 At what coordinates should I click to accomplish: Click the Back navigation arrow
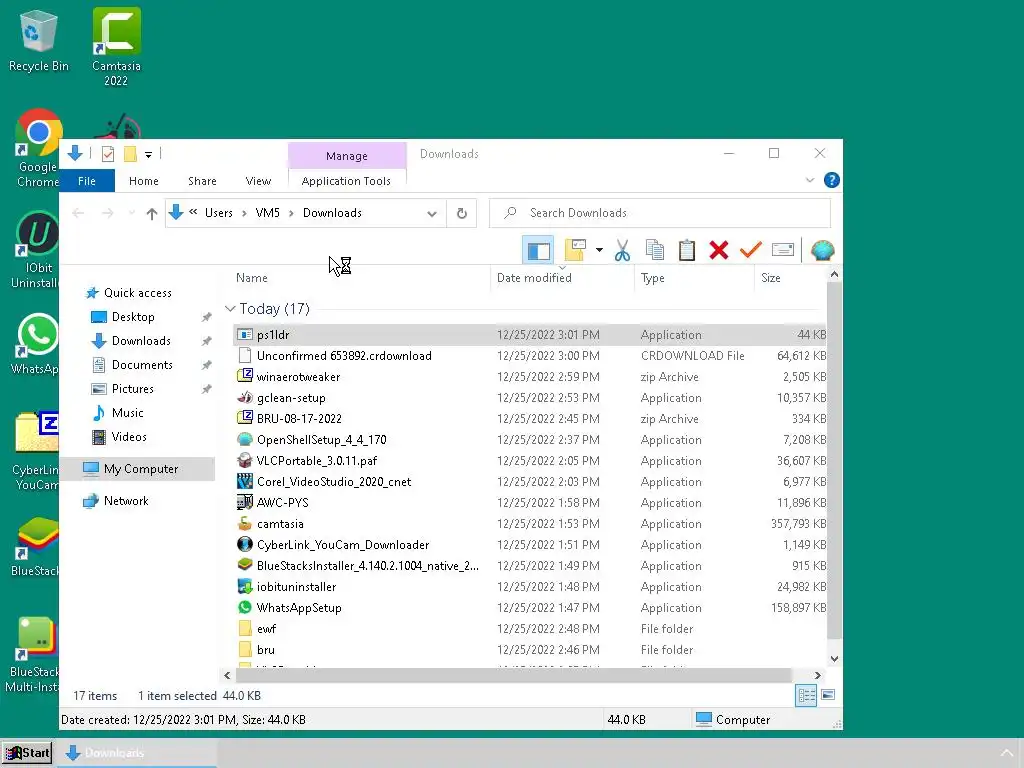pos(78,214)
